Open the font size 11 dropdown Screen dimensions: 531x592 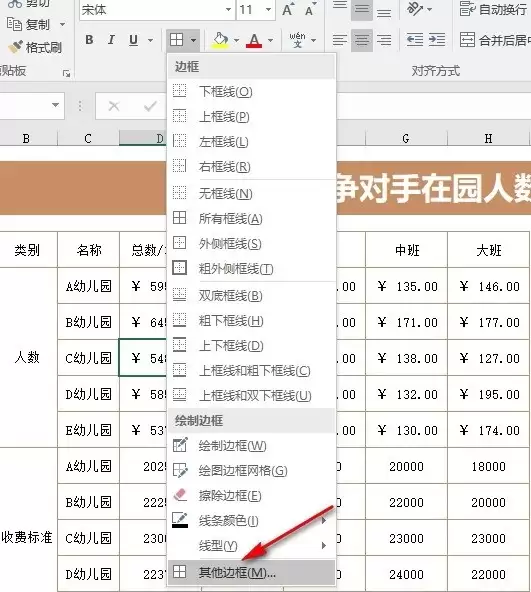269,9
